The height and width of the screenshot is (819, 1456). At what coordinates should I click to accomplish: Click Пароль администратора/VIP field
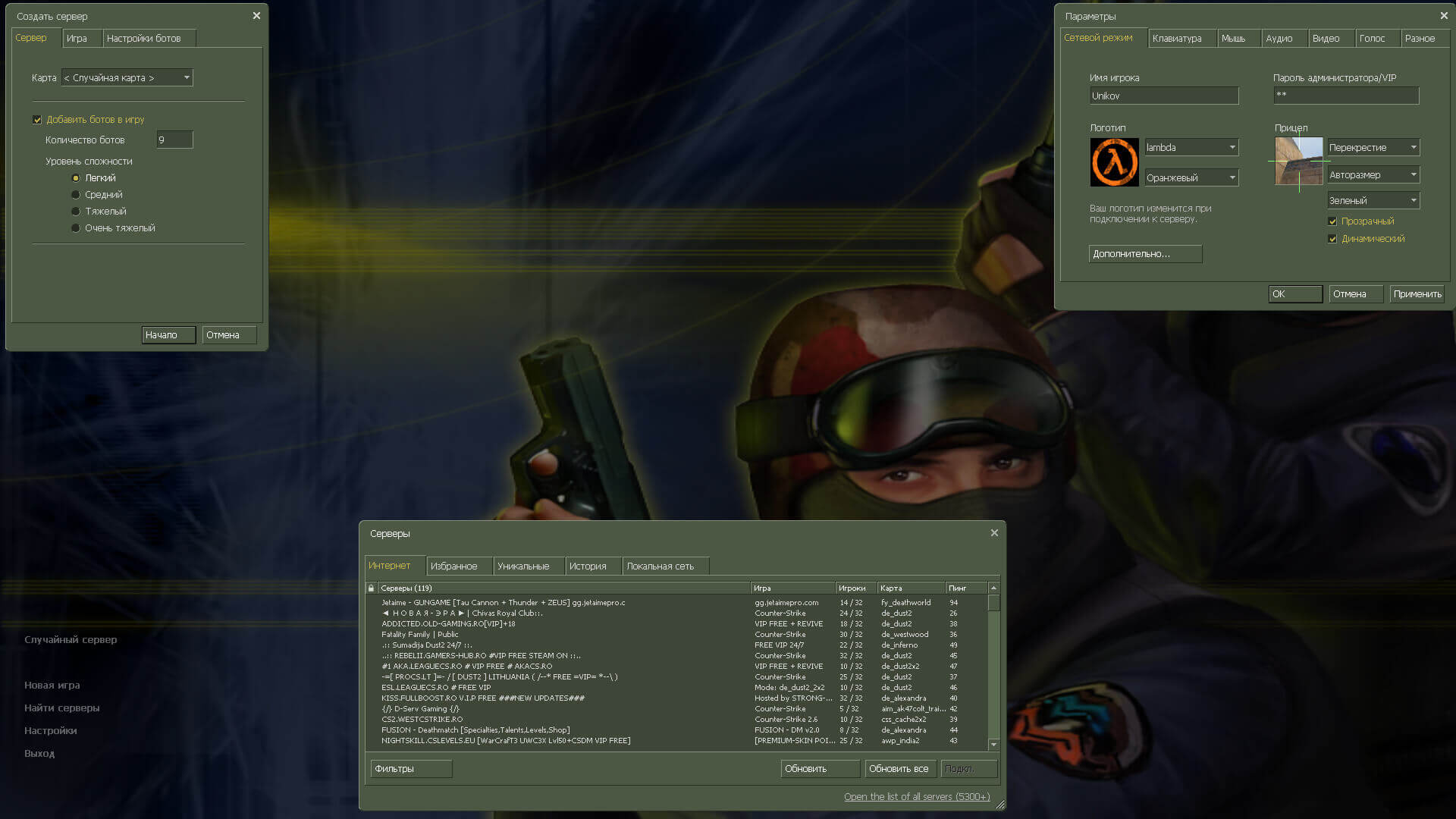pyautogui.click(x=1346, y=95)
